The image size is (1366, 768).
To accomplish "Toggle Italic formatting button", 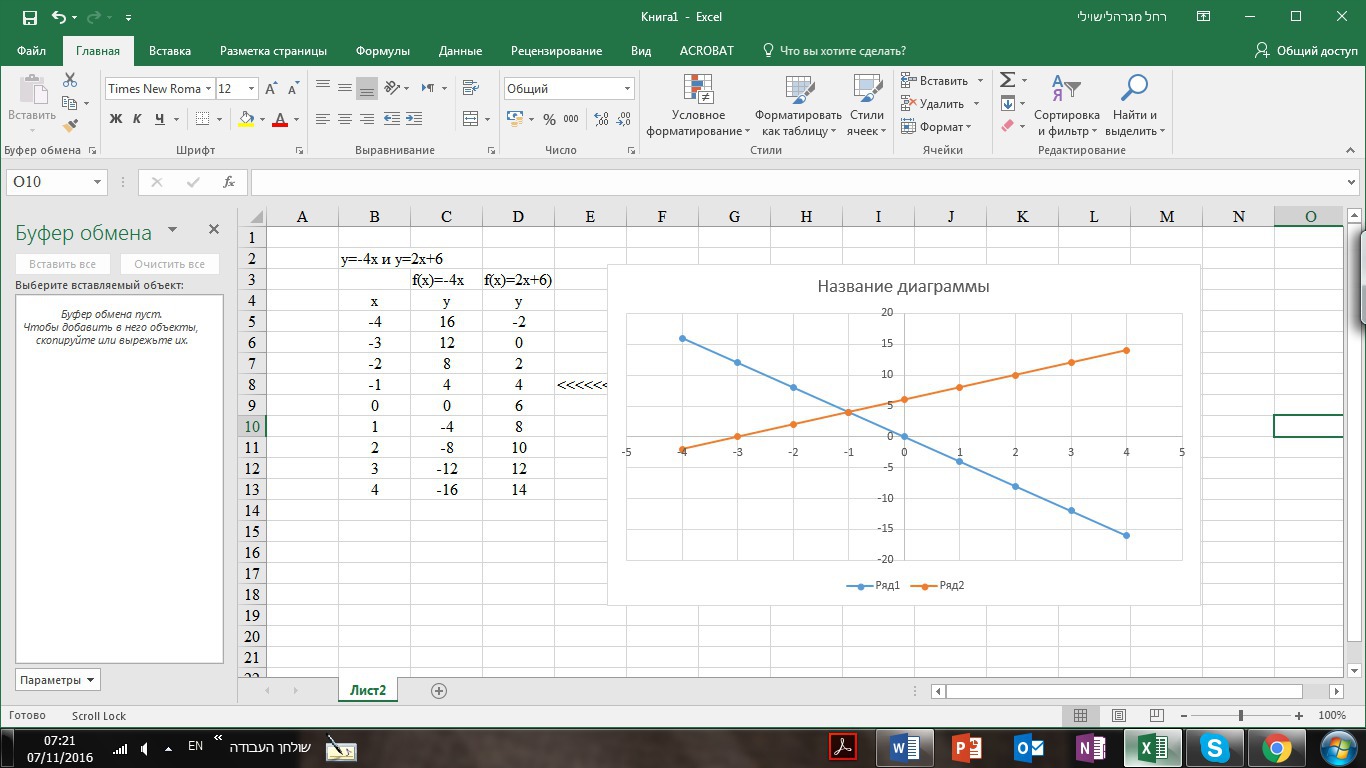I will pos(137,119).
